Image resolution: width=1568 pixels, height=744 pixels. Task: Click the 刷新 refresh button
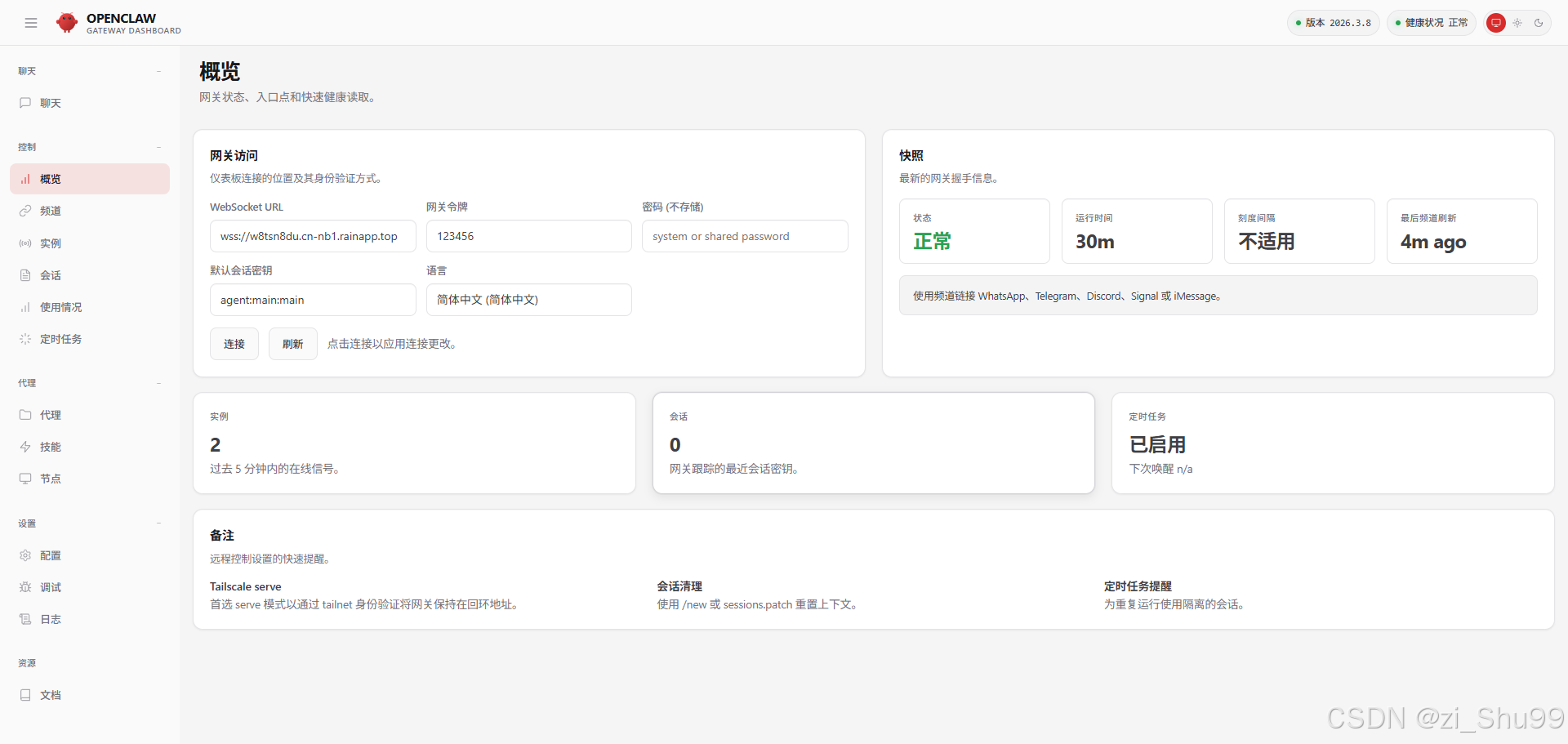(292, 343)
